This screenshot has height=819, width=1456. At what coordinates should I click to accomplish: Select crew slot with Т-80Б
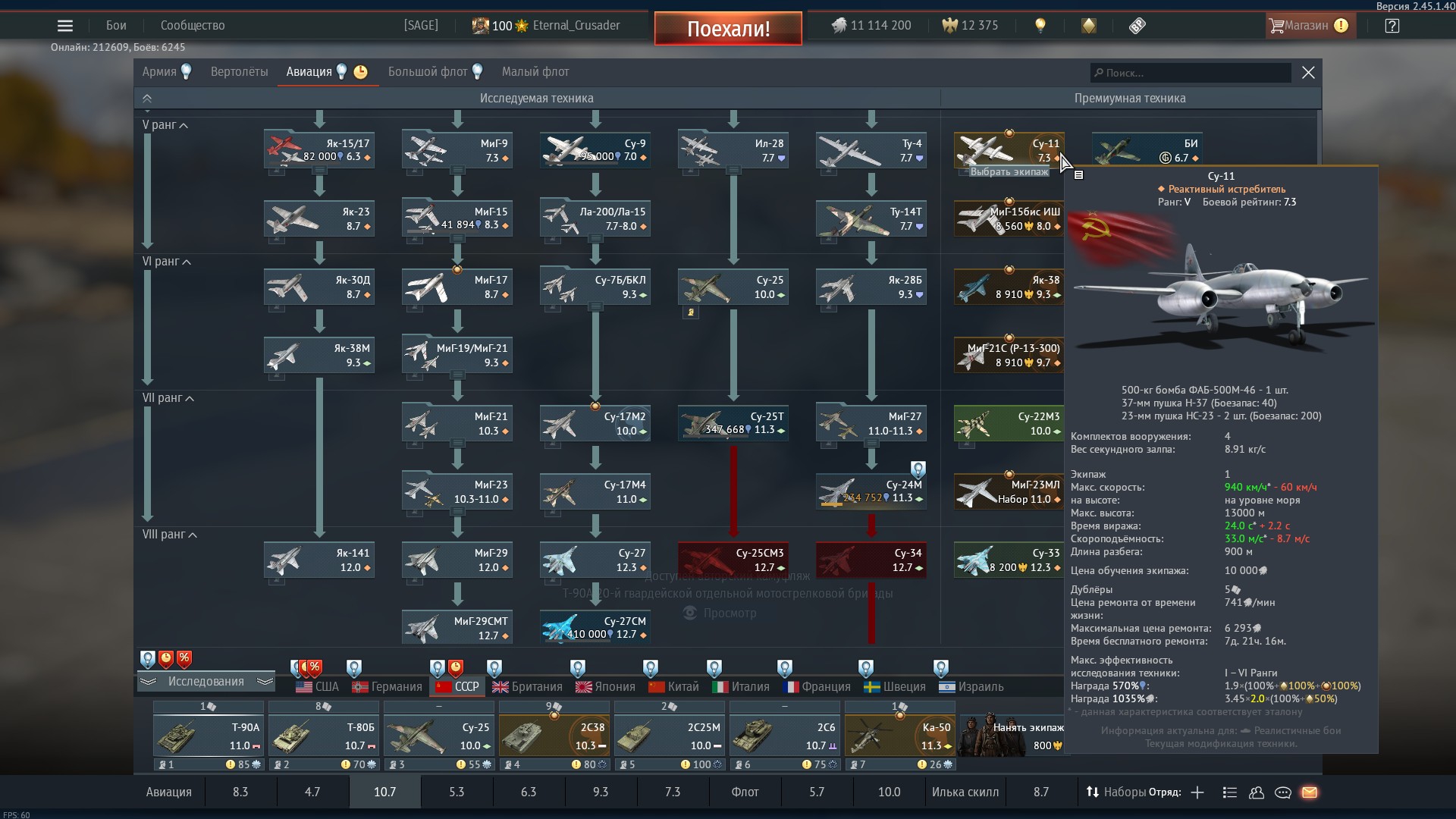pos(324,736)
